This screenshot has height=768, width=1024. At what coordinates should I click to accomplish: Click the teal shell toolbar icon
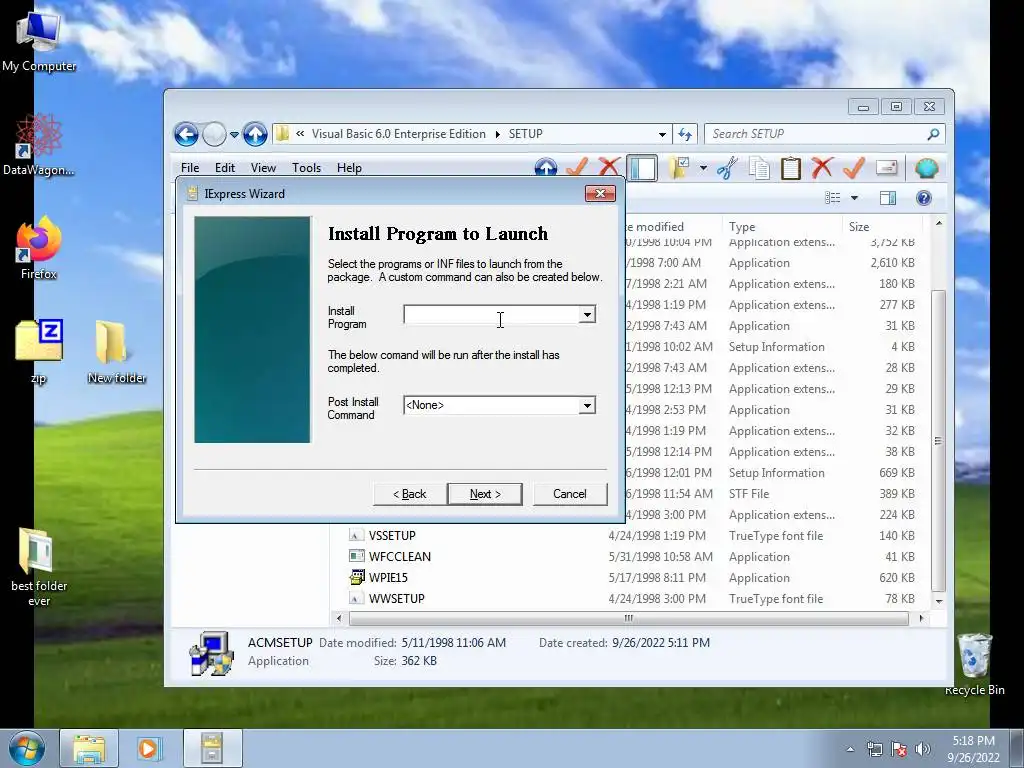[x=926, y=168]
